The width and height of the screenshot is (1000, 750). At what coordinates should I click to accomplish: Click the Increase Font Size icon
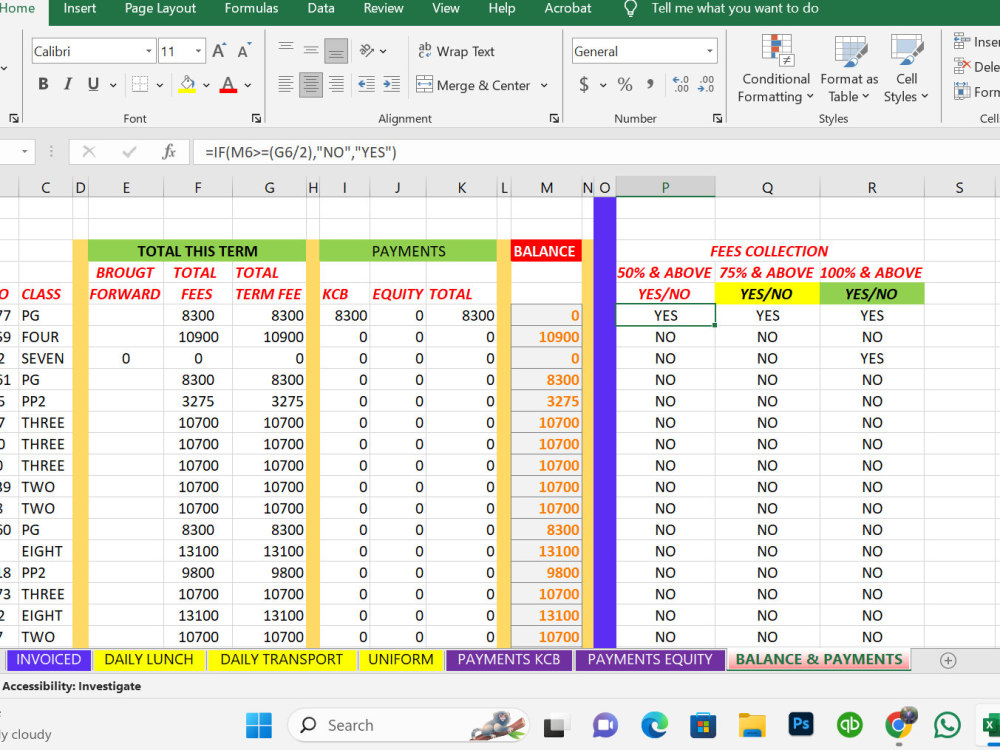(219, 51)
